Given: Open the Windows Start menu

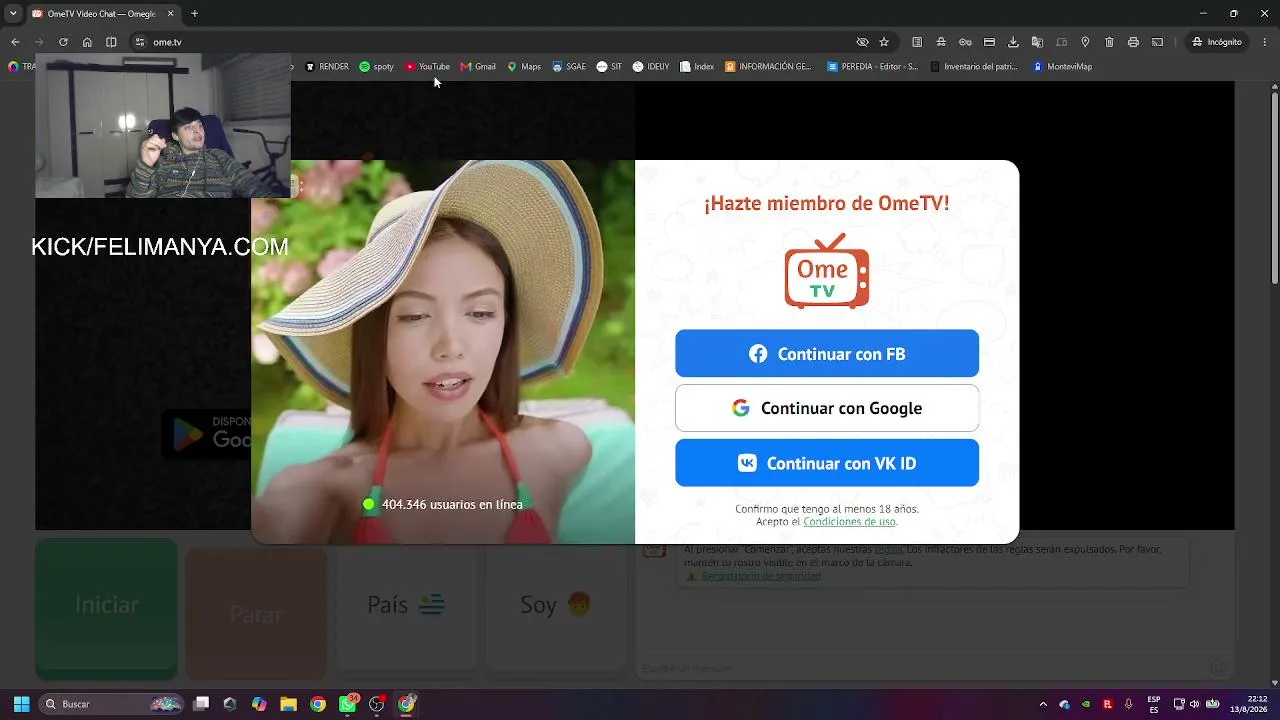Looking at the screenshot, I should pos(21,704).
